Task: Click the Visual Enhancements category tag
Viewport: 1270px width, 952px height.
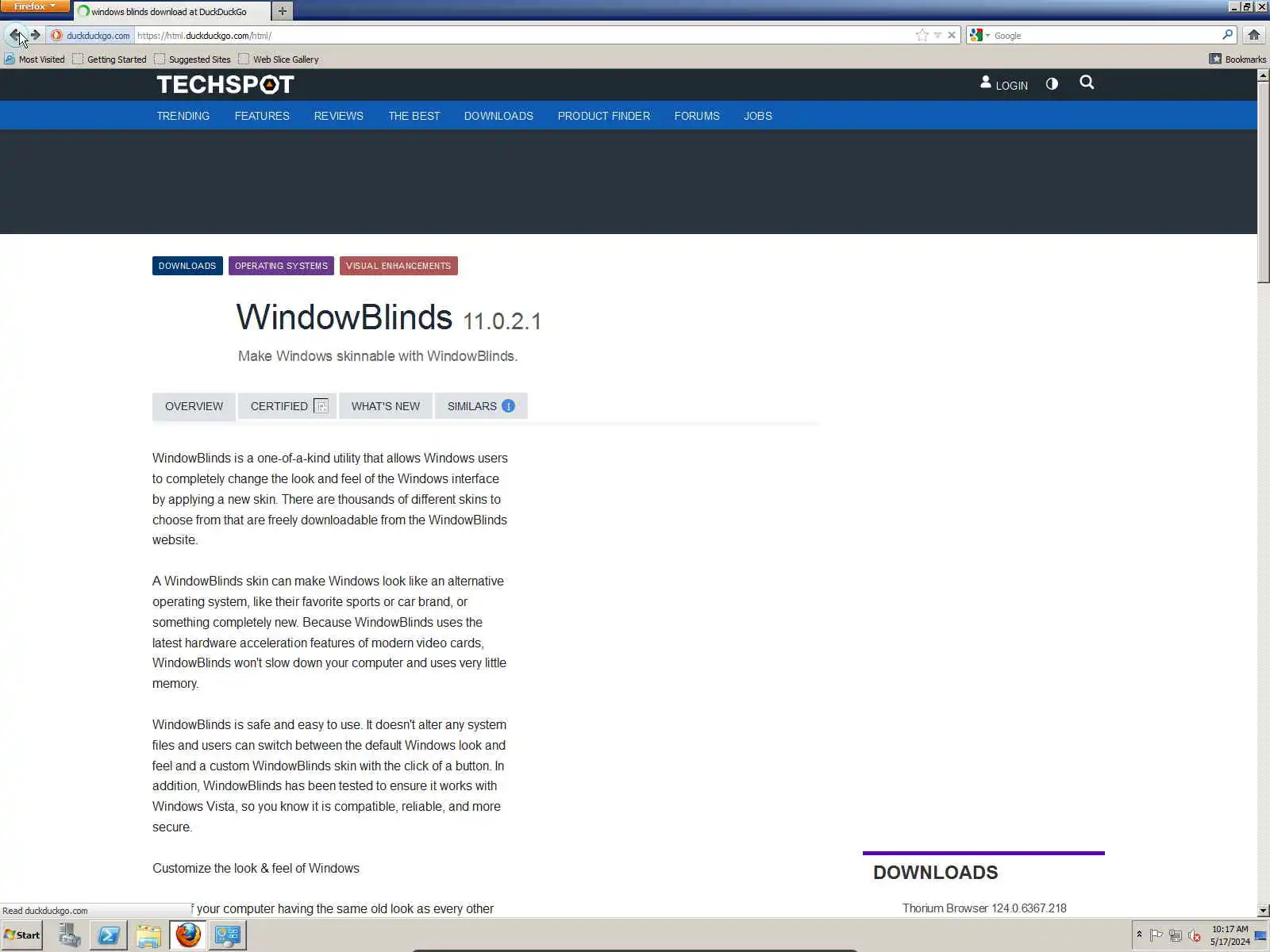Action: tap(398, 266)
